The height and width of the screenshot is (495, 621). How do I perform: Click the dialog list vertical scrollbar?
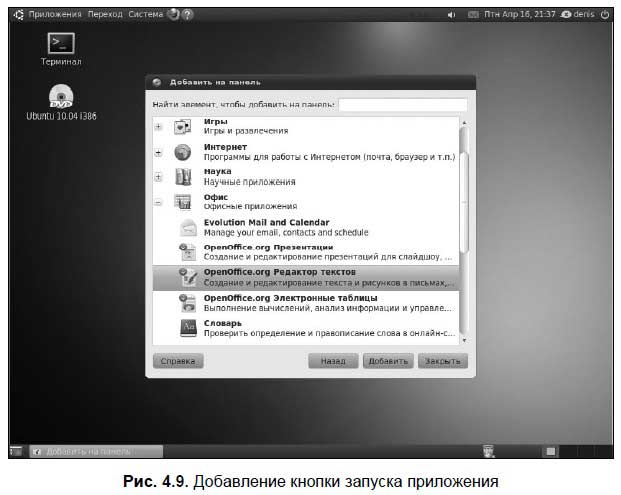coord(462,190)
